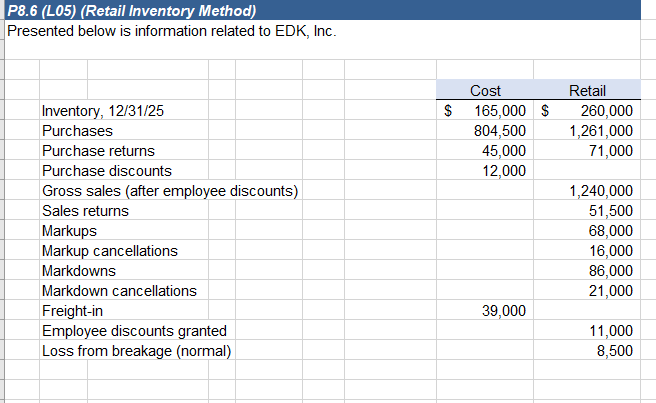Viewport: 656px width, 403px height.
Task: Select the Purchase returns retail 71,000
Action: pos(587,151)
